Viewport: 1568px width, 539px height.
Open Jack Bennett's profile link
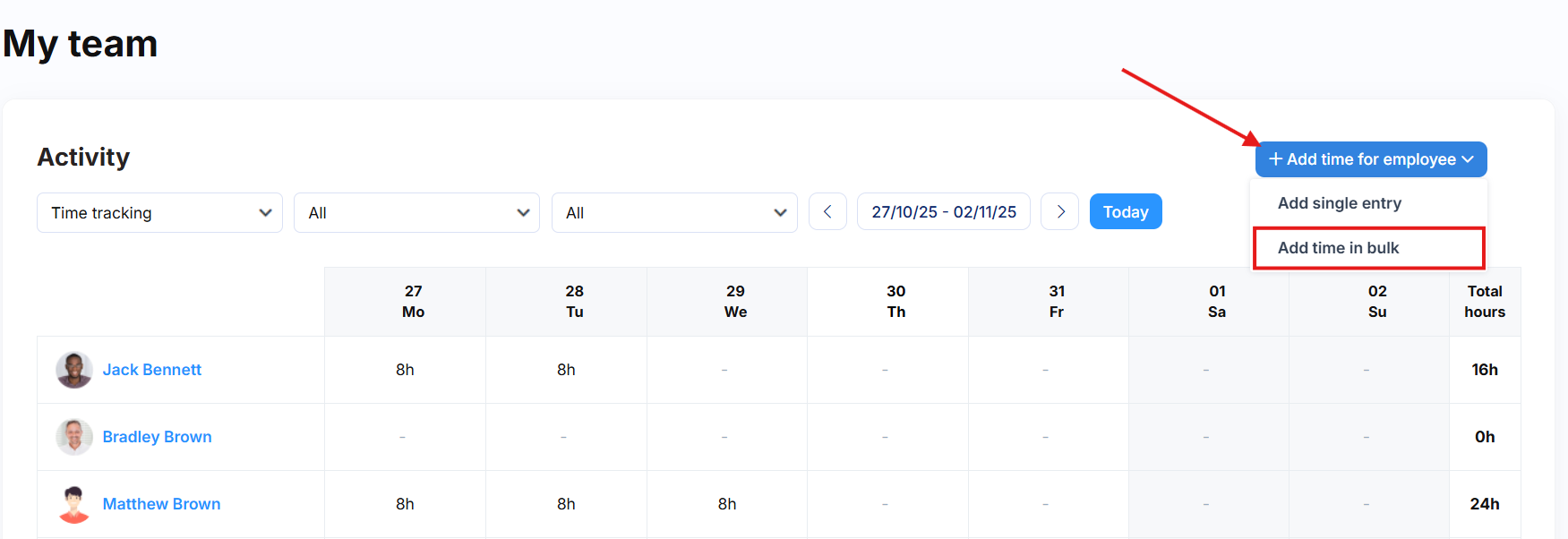click(152, 370)
